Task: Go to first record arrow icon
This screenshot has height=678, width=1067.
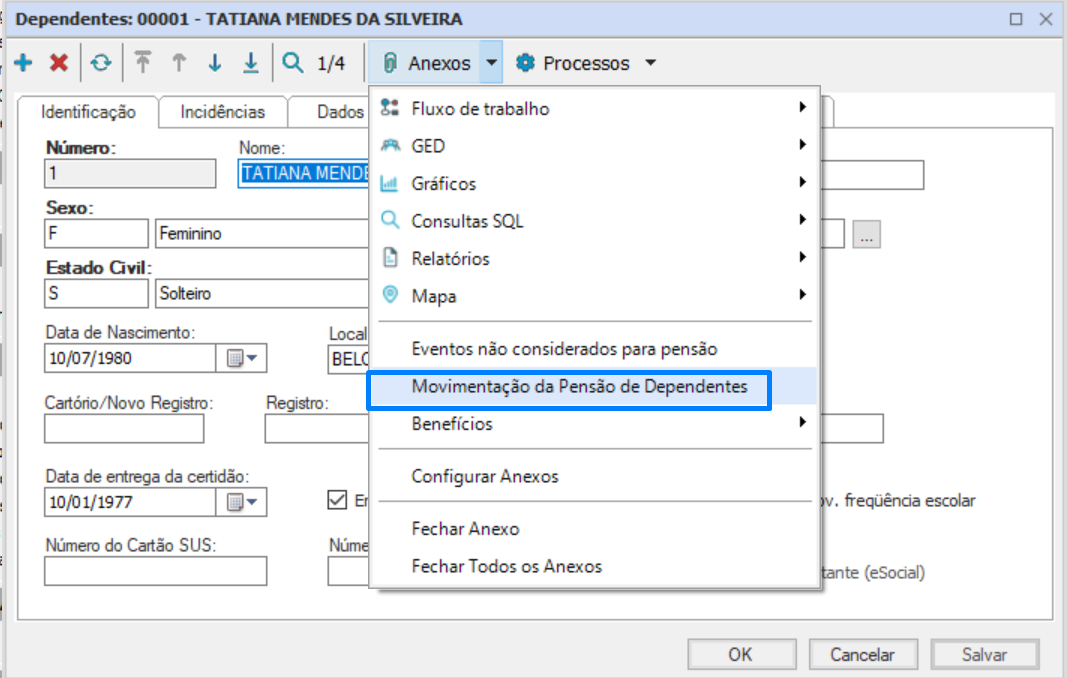Action: (x=142, y=62)
